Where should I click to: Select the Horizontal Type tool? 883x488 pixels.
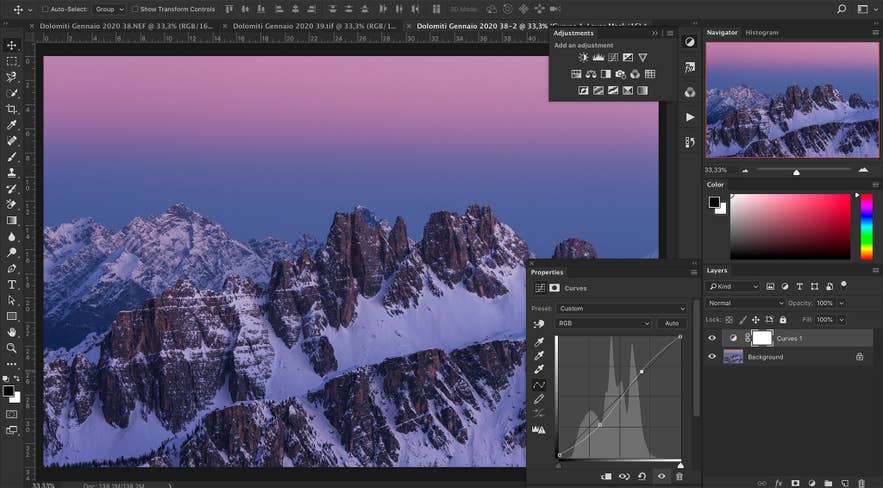(x=11, y=284)
